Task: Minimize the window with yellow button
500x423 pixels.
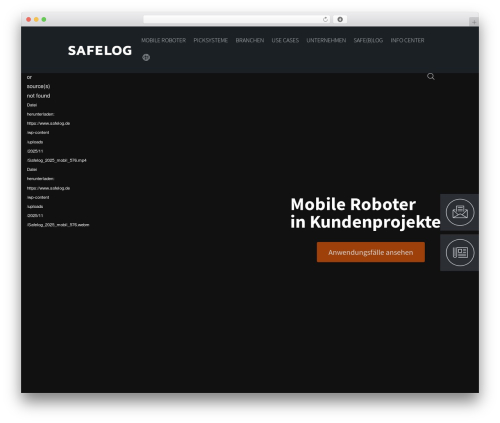Action: (x=36, y=19)
